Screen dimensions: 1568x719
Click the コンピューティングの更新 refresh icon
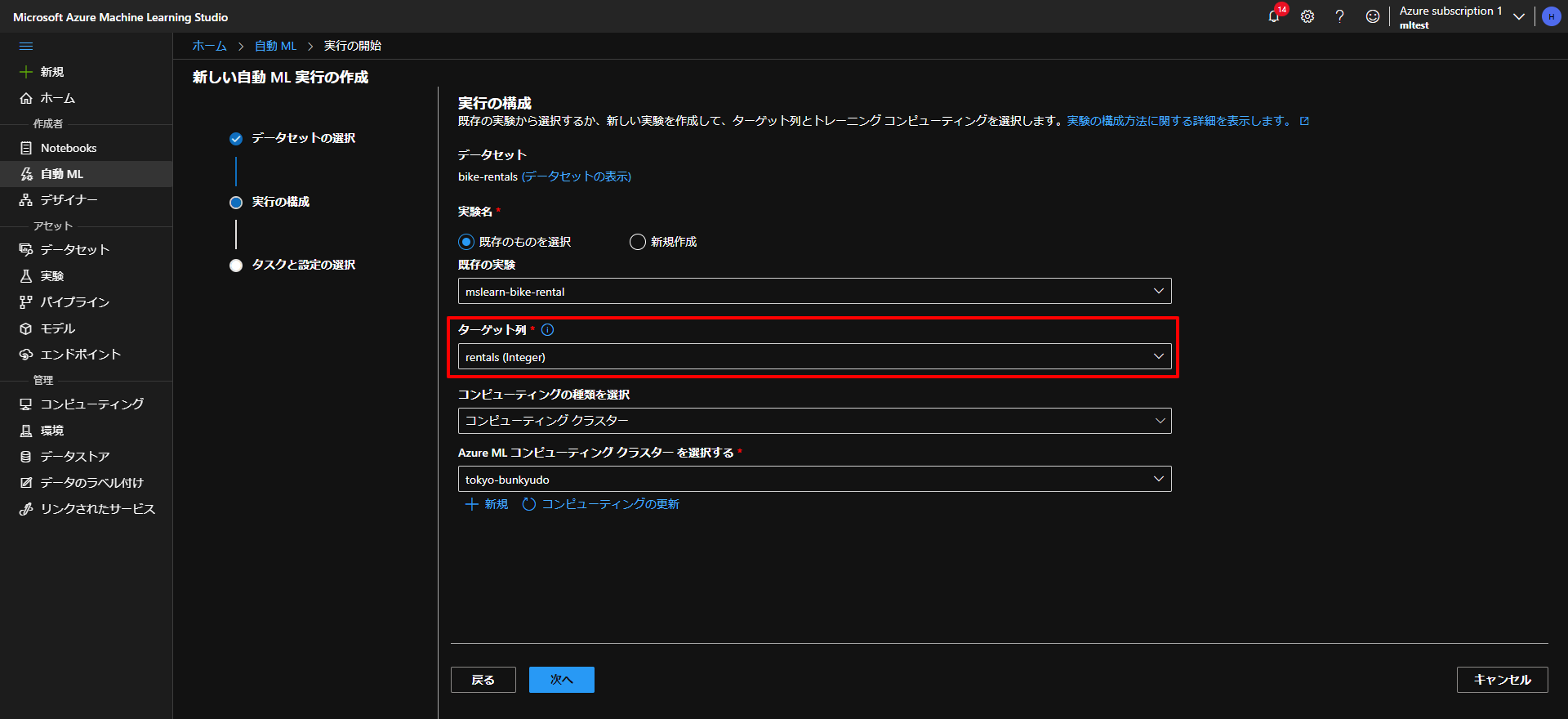[x=529, y=504]
